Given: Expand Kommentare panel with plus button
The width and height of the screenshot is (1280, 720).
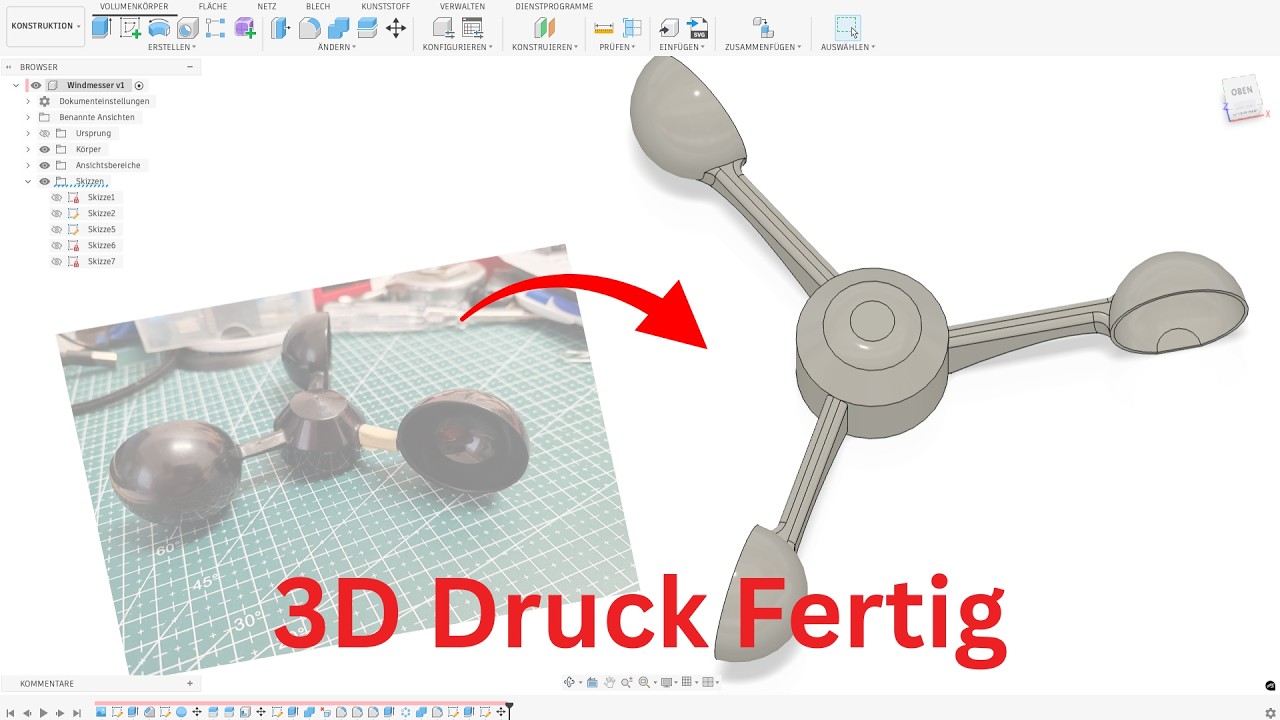Looking at the screenshot, I should click(190, 684).
